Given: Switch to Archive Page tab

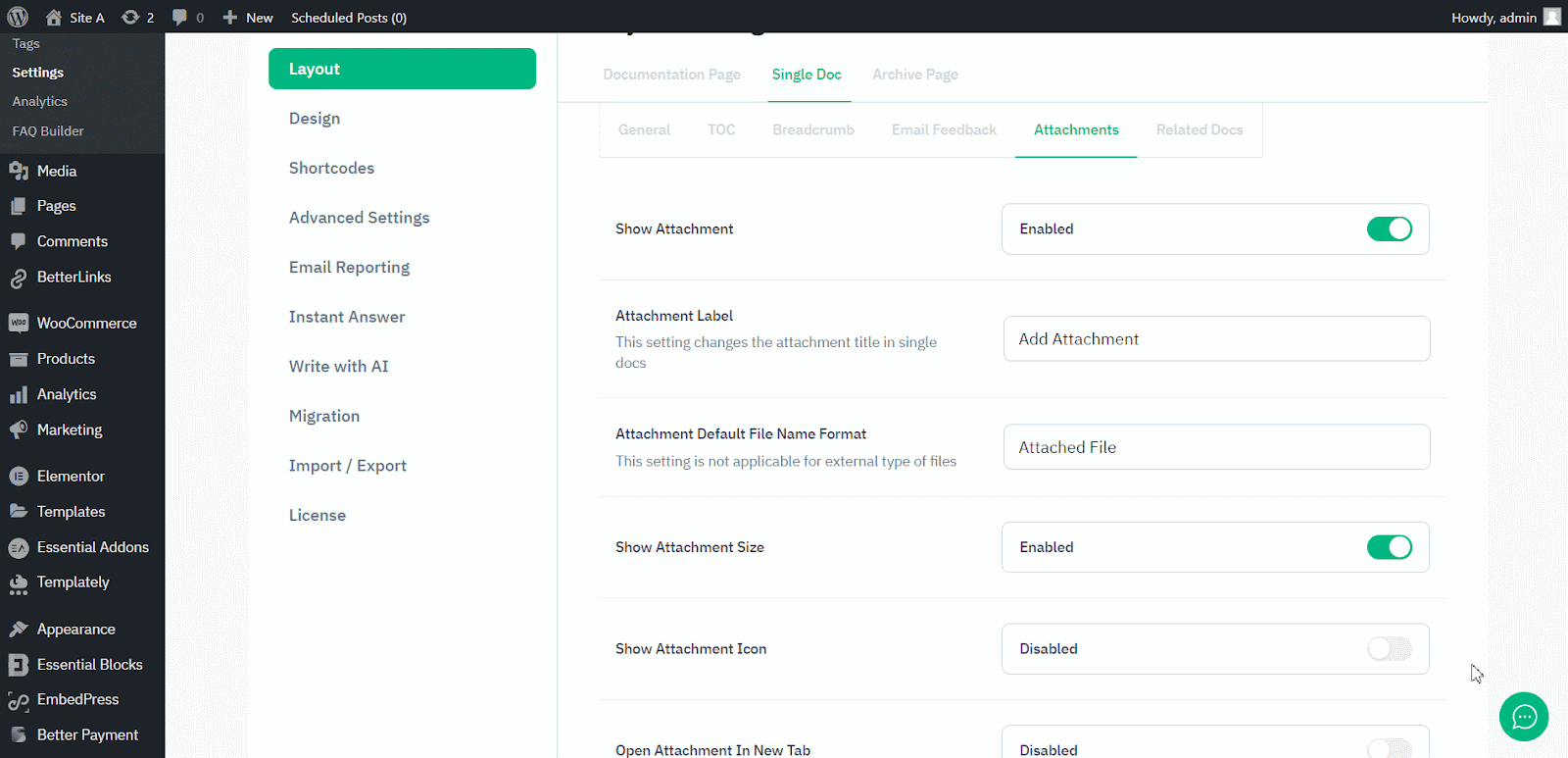Looking at the screenshot, I should (x=915, y=75).
